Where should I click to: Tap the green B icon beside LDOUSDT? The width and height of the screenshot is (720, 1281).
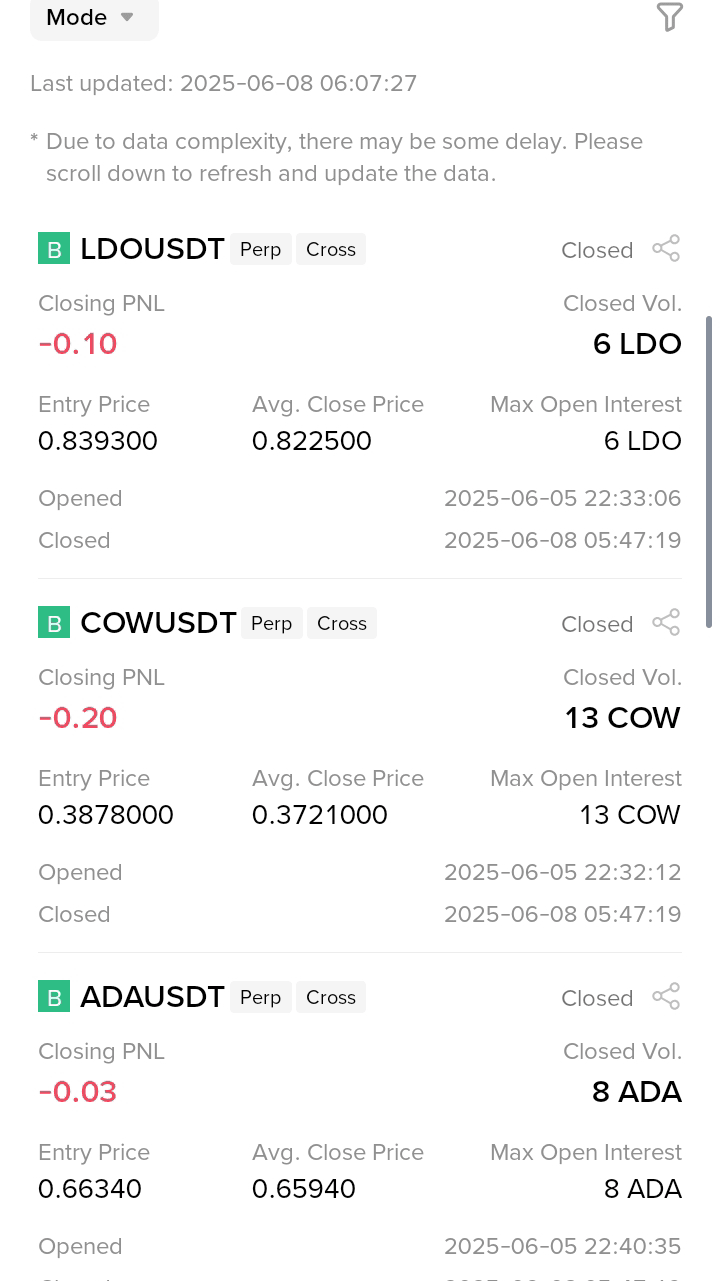(x=54, y=249)
